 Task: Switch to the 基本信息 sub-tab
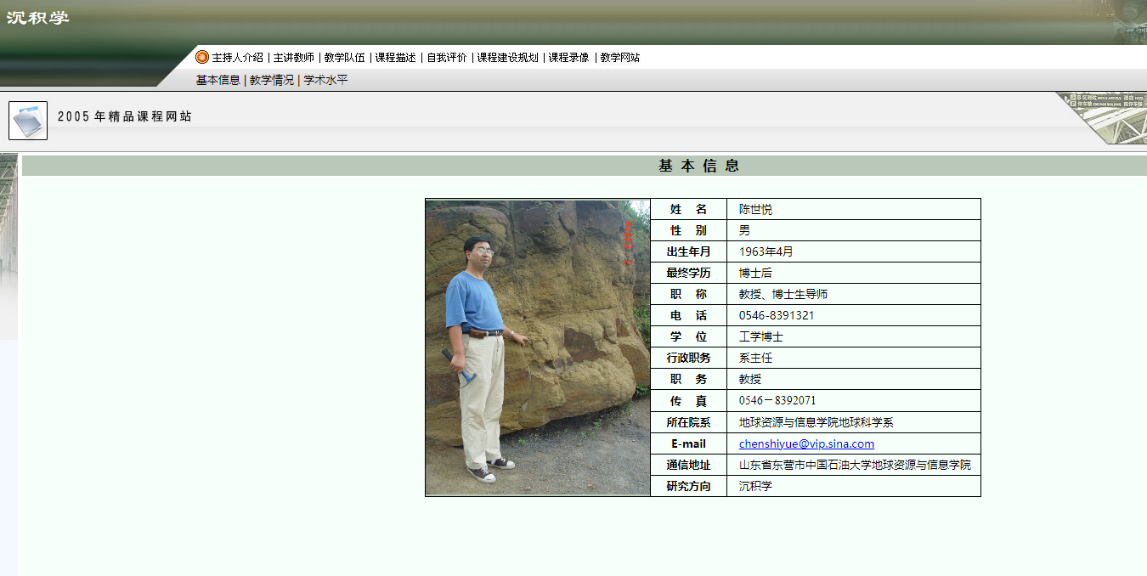coord(218,80)
